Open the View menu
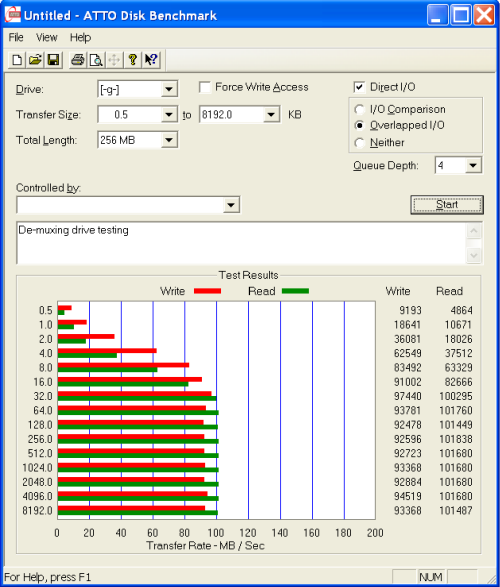This screenshot has width=500, height=587. 47,37
